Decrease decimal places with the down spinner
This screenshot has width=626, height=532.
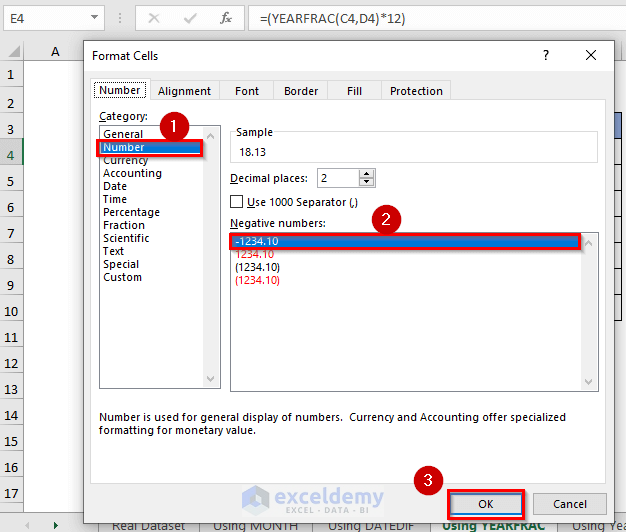(366, 182)
